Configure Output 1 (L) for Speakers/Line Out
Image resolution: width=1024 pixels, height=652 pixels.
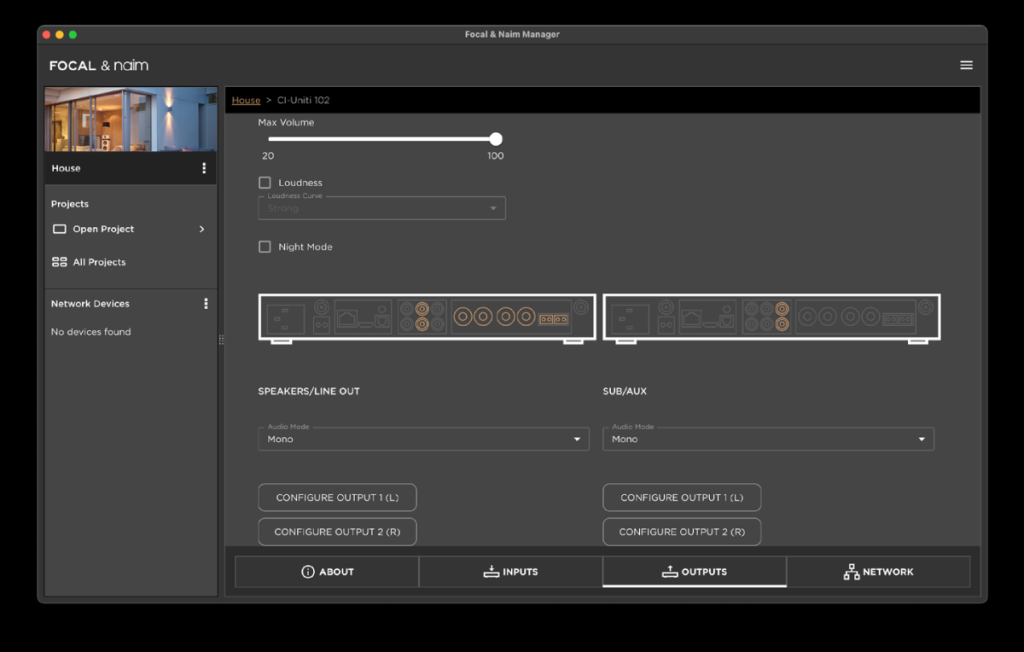[x=337, y=497]
